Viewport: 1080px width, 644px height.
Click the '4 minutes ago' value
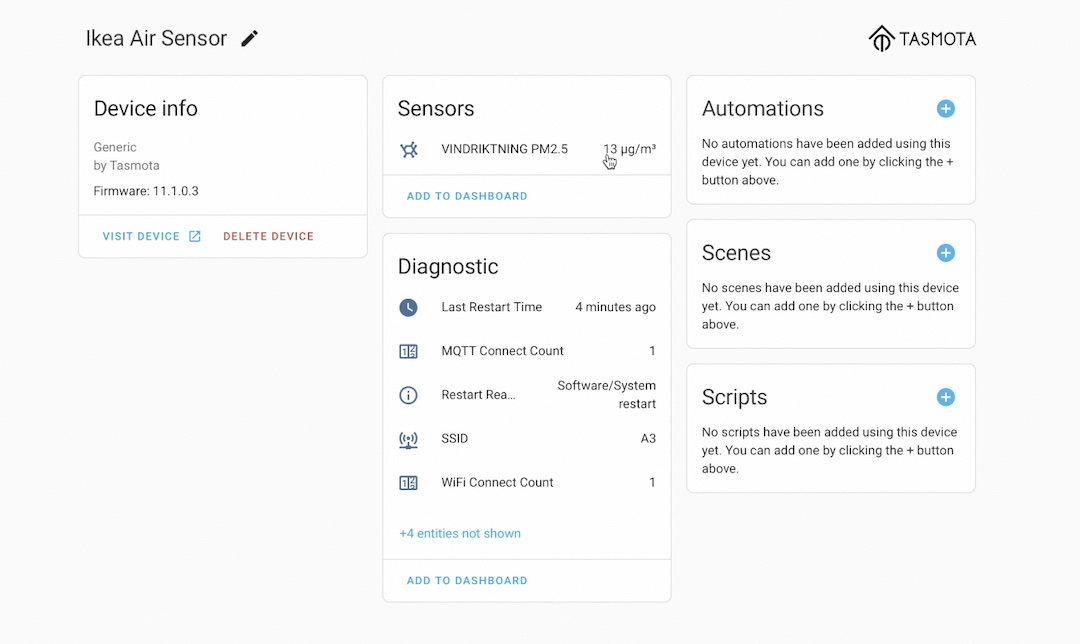(x=615, y=307)
